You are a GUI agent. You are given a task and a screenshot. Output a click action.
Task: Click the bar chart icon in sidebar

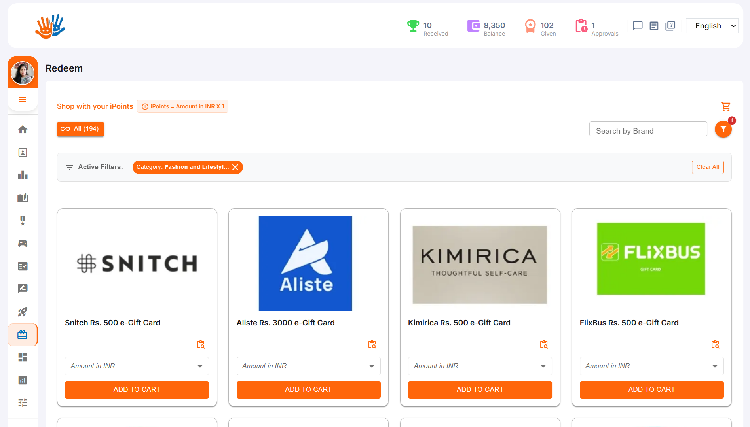pyautogui.click(x=23, y=175)
